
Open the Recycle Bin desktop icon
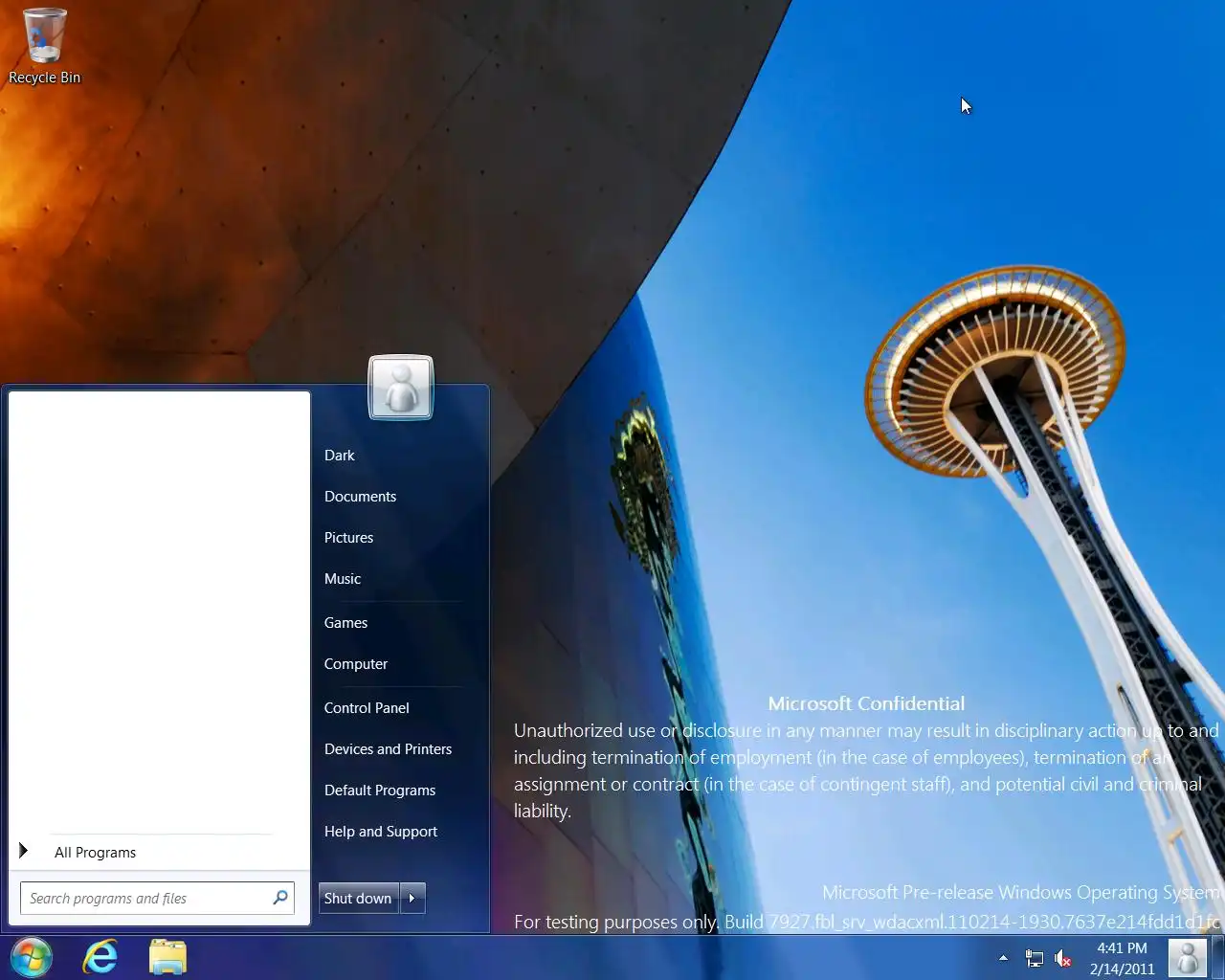click(44, 47)
